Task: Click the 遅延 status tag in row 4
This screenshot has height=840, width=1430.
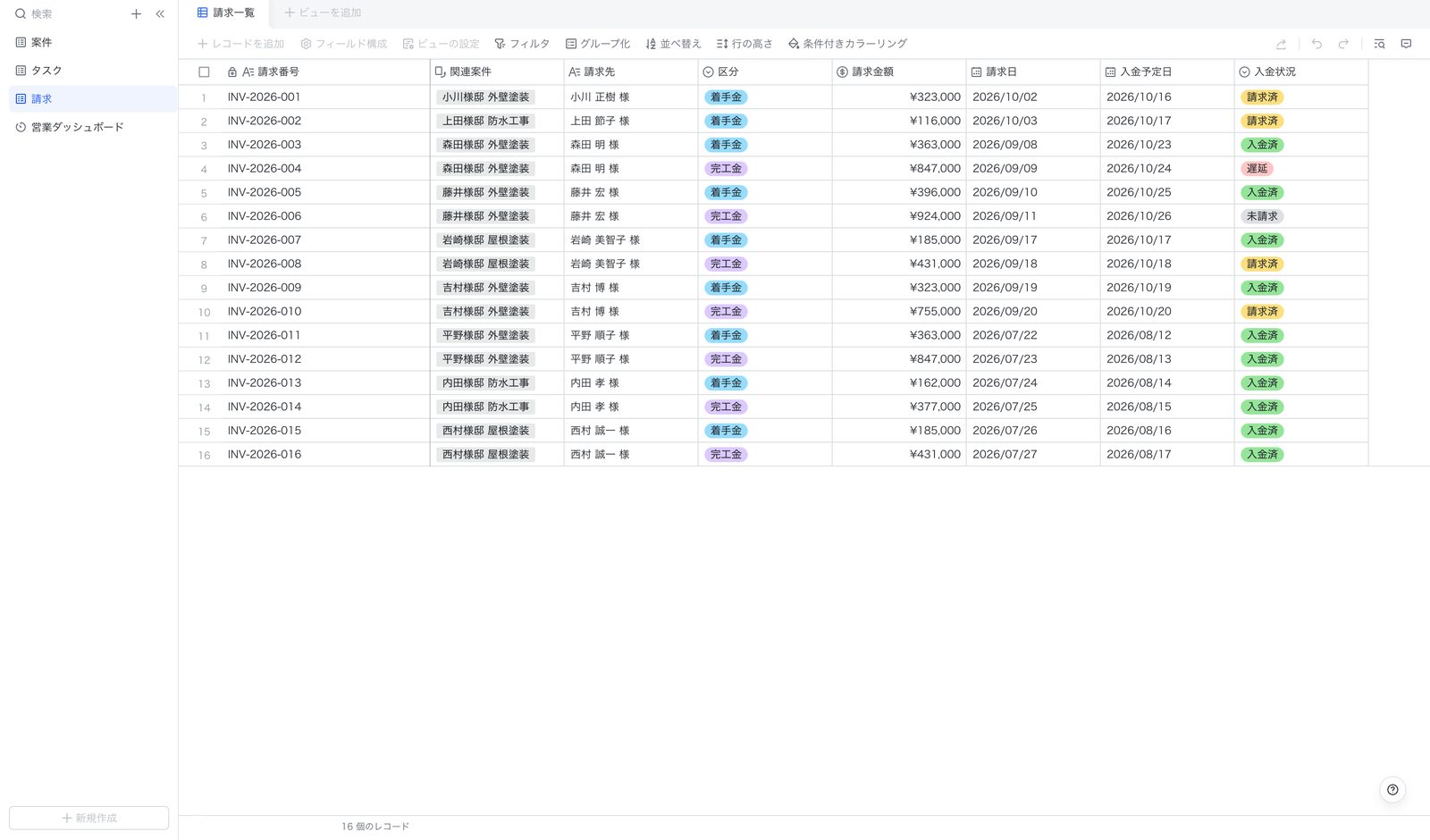Action: coord(1257,169)
